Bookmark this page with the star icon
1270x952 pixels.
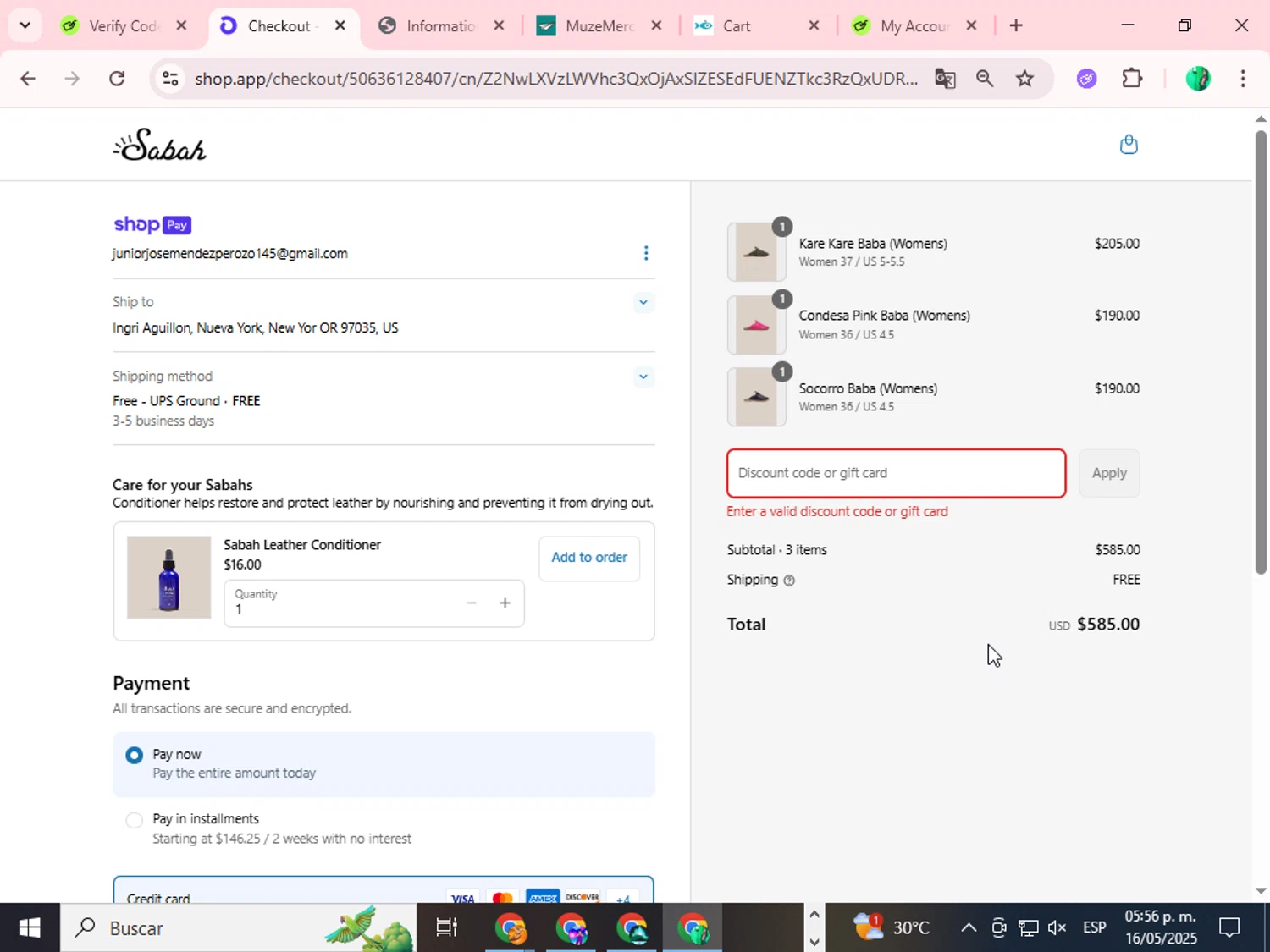[1025, 79]
